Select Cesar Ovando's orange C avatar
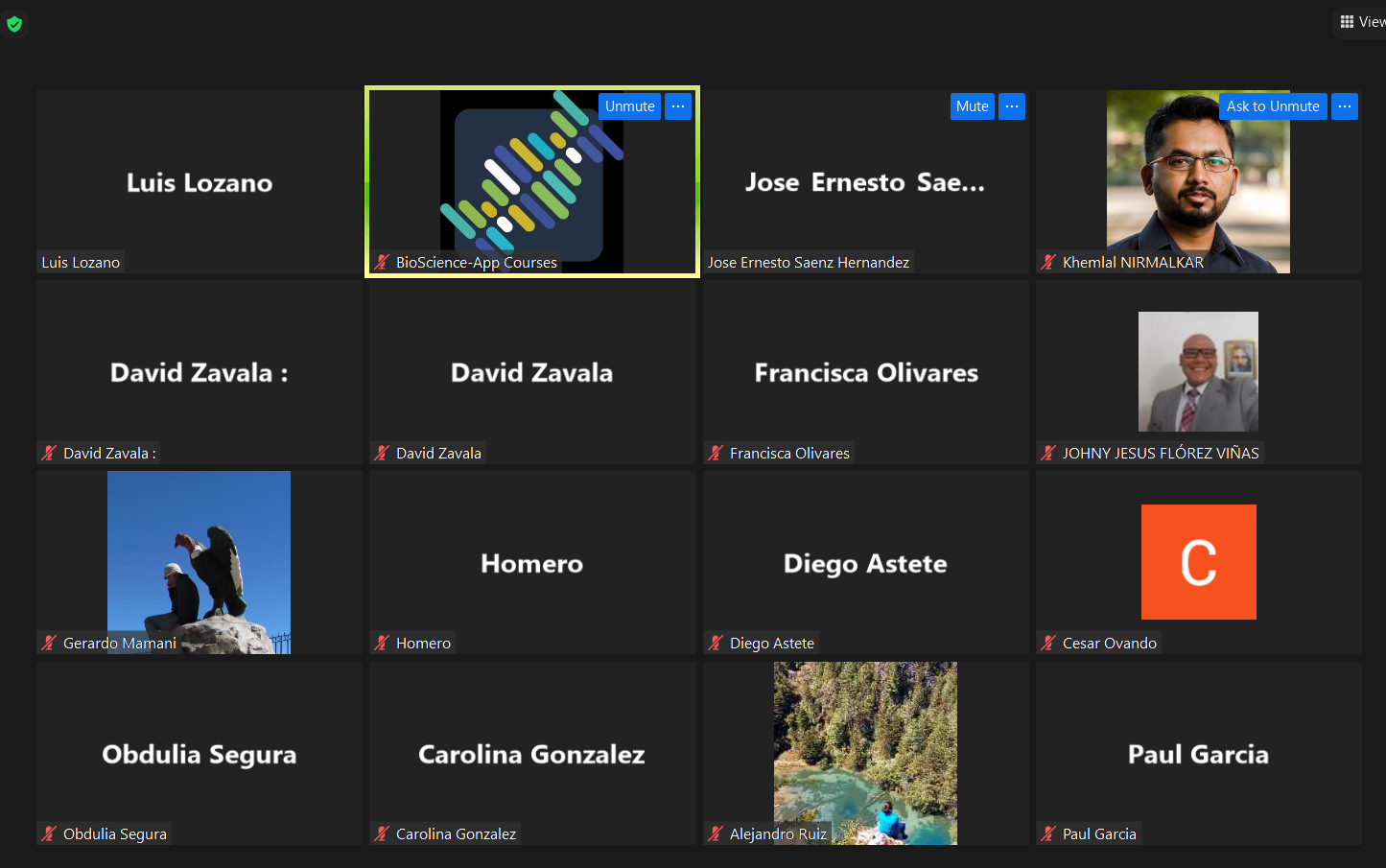The height and width of the screenshot is (868, 1386). click(x=1198, y=562)
